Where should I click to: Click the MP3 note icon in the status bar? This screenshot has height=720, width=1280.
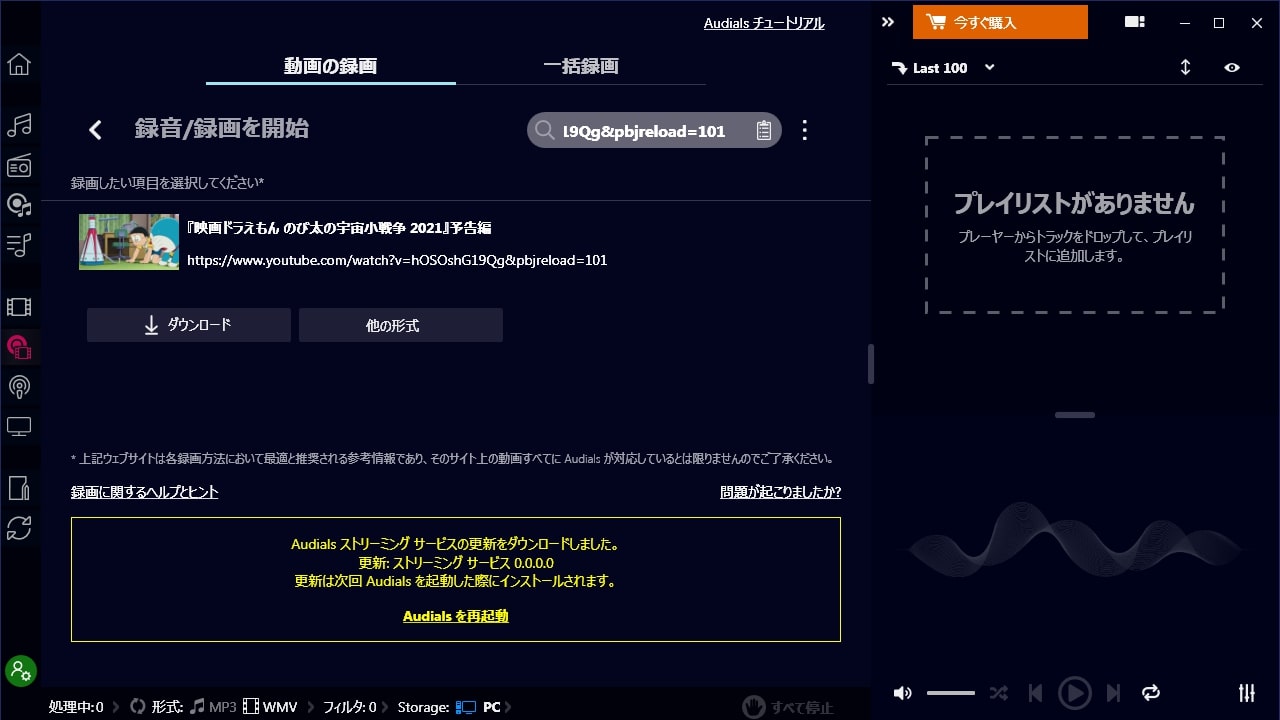197,707
